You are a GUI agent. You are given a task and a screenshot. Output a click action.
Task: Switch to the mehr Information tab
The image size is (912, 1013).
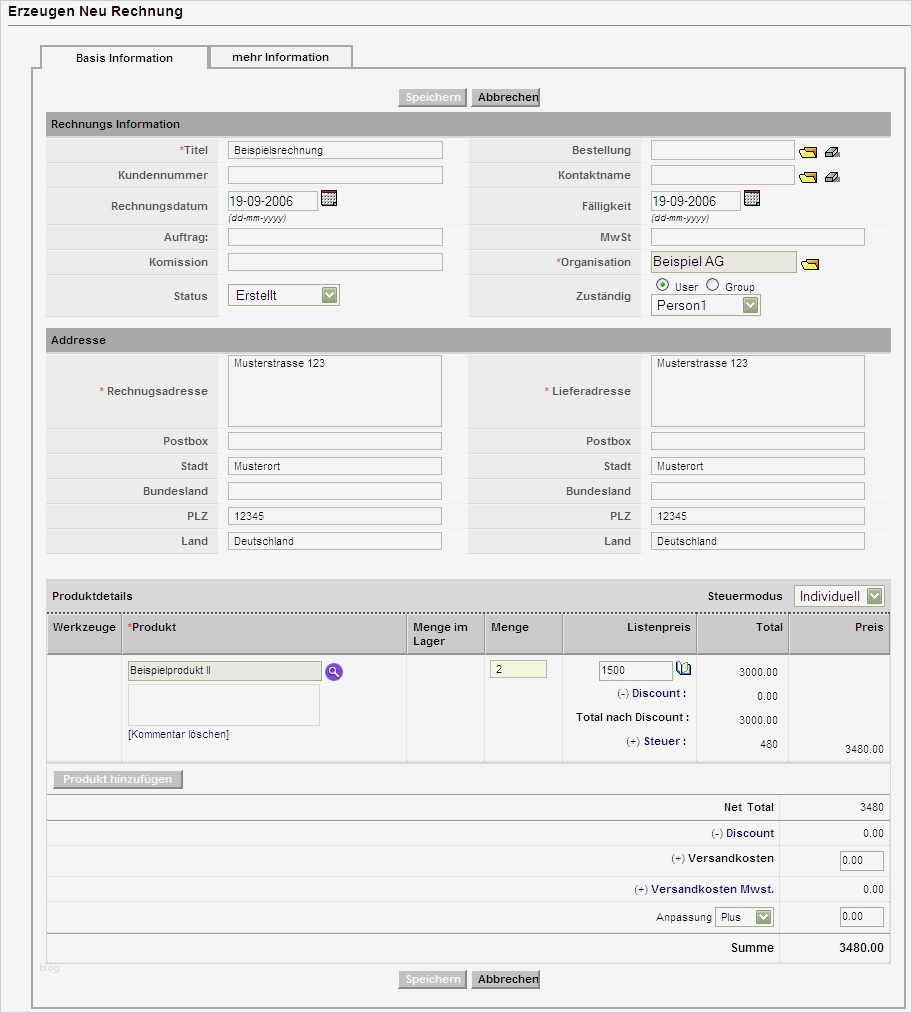(280, 57)
